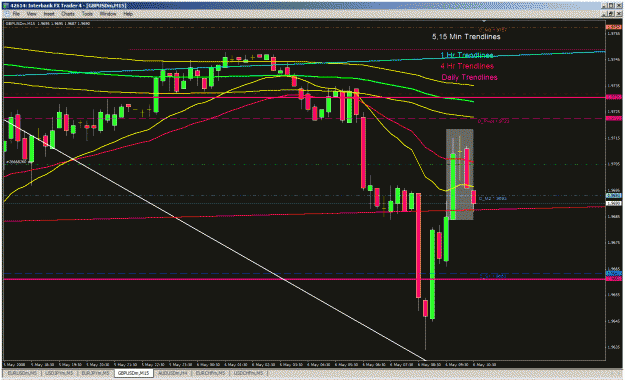625x380 pixels.
Task: Open the File menu
Action: pos(16,14)
